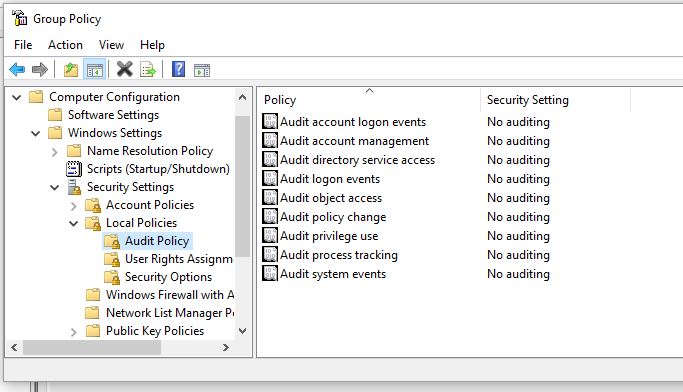
Task: Click the tree pane vertical scrollbar thumb
Action: click(x=243, y=186)
